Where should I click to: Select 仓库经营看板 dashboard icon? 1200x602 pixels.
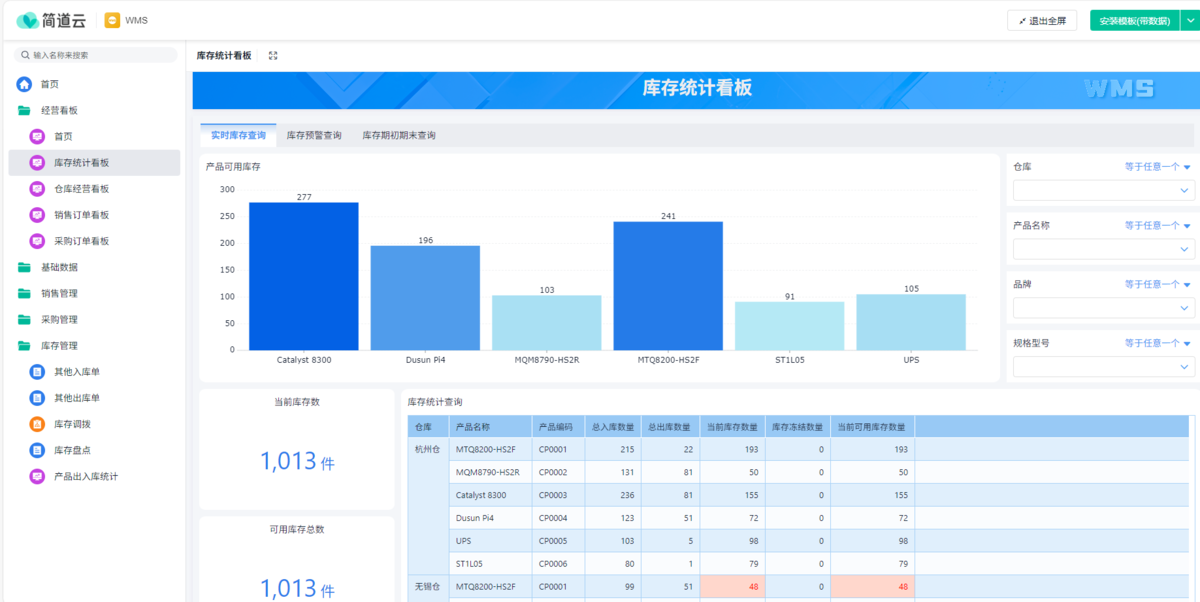pos(37,189)
